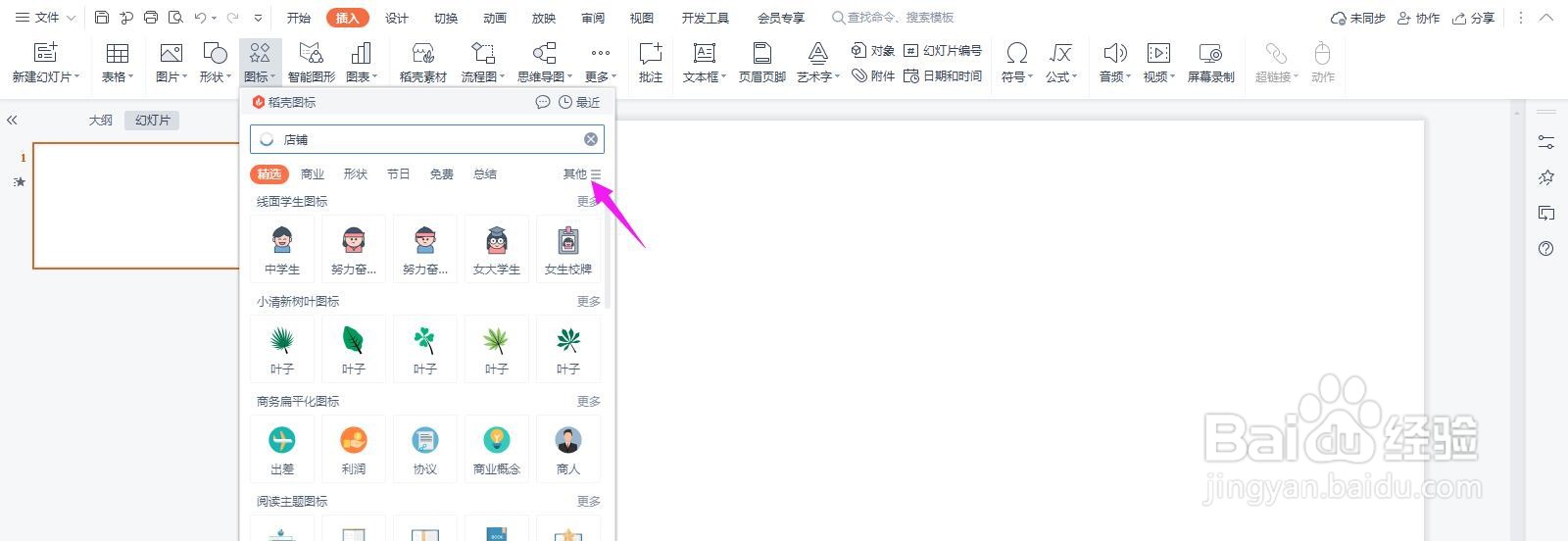Select the 免费 category tab
Image resolution: width=1568 pixels, height=541 pixels.
point(442,174)
